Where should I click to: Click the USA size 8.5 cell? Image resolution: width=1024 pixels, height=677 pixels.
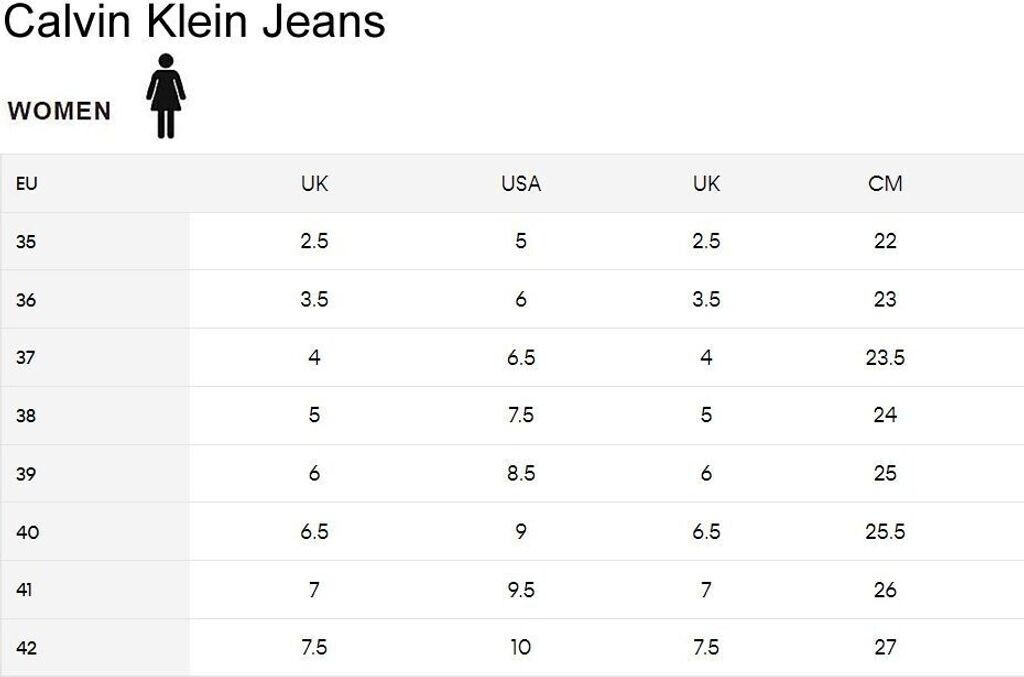pyautogui.click(x=521, y=473)
